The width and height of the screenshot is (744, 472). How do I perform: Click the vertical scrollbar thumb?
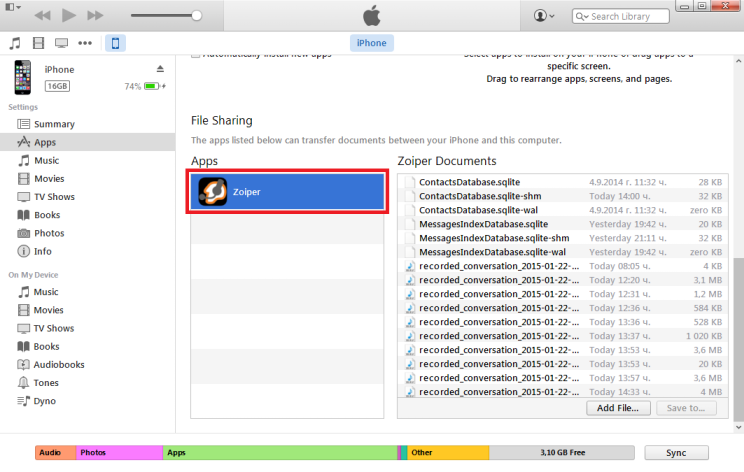tap(738, 339)
